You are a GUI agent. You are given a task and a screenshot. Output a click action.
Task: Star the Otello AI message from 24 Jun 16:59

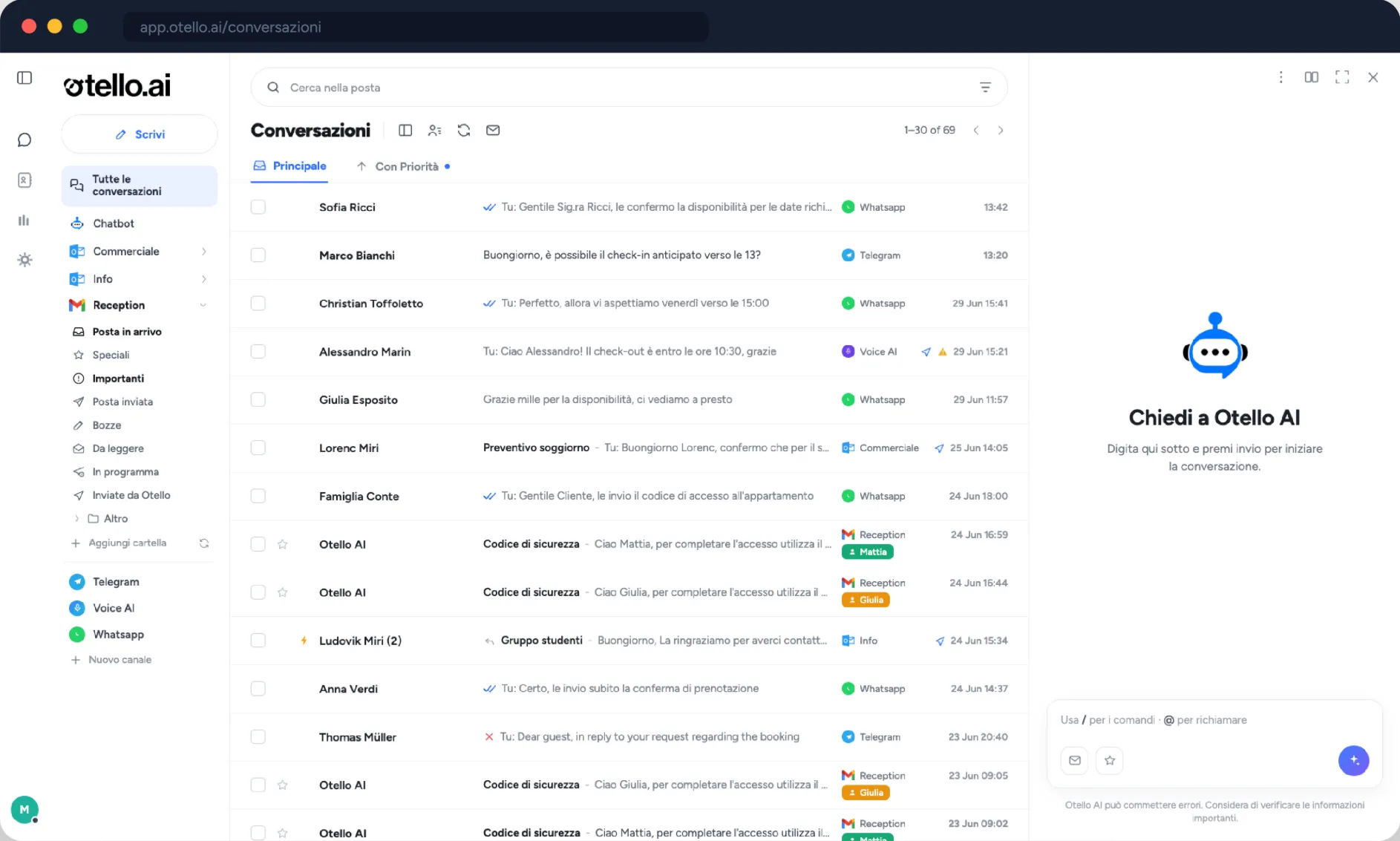click(283, 545)
